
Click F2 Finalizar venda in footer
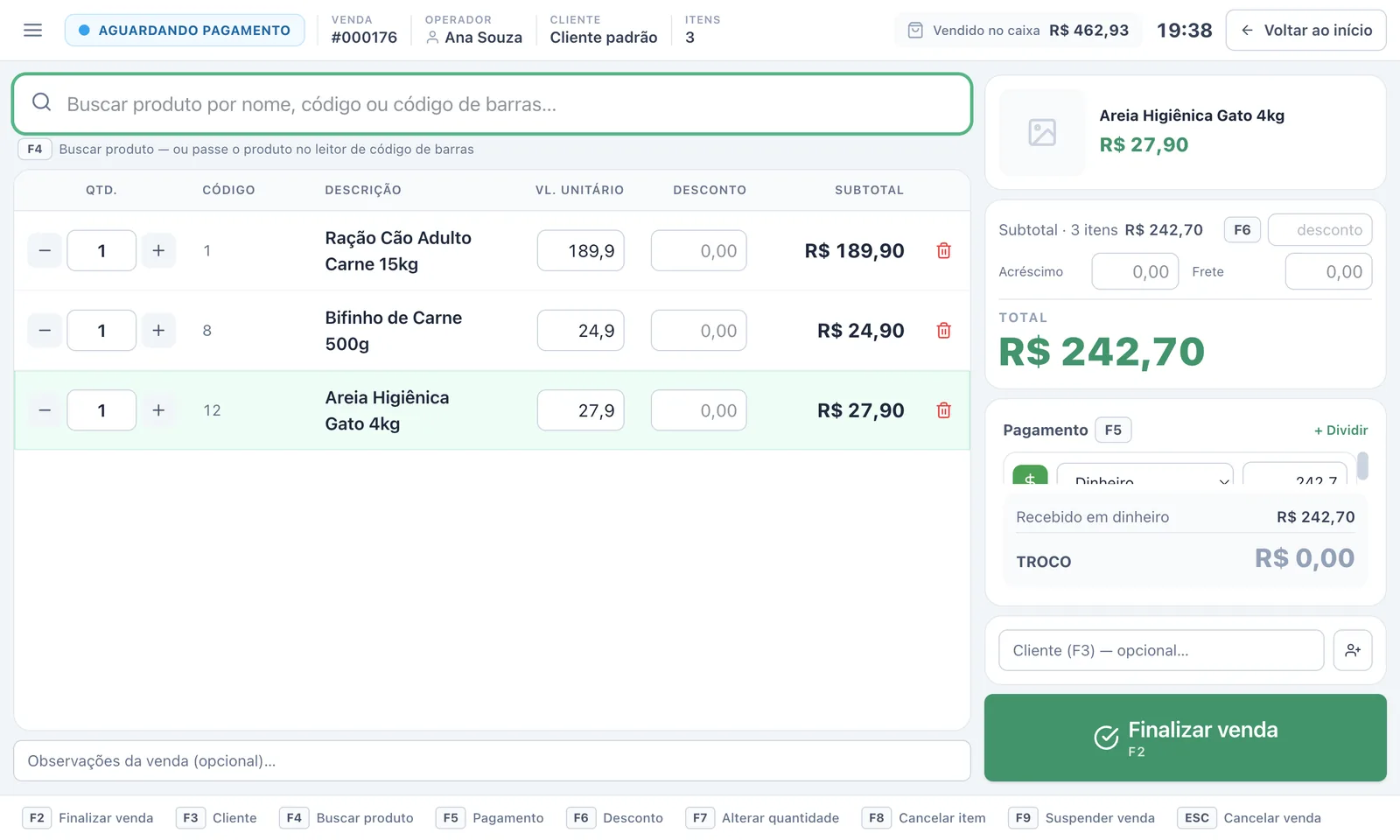coord(87,818)
